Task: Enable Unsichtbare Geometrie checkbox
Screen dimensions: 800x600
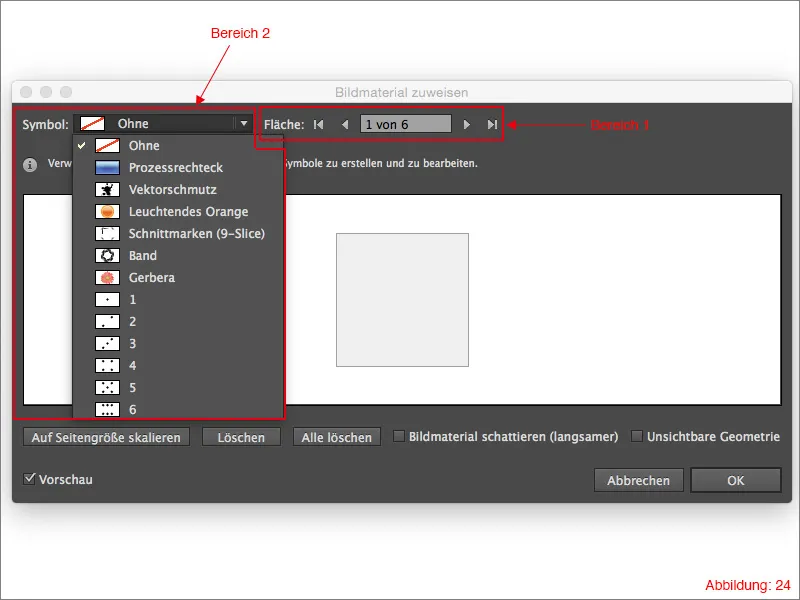Action: click(x=637, y=436)
